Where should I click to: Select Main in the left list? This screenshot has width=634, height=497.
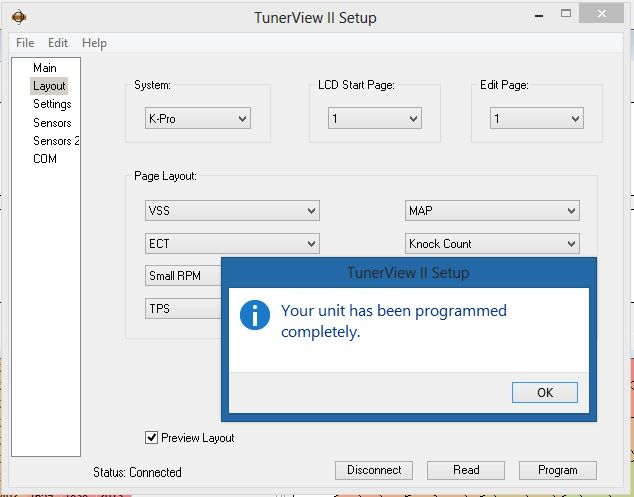(44, 68)
